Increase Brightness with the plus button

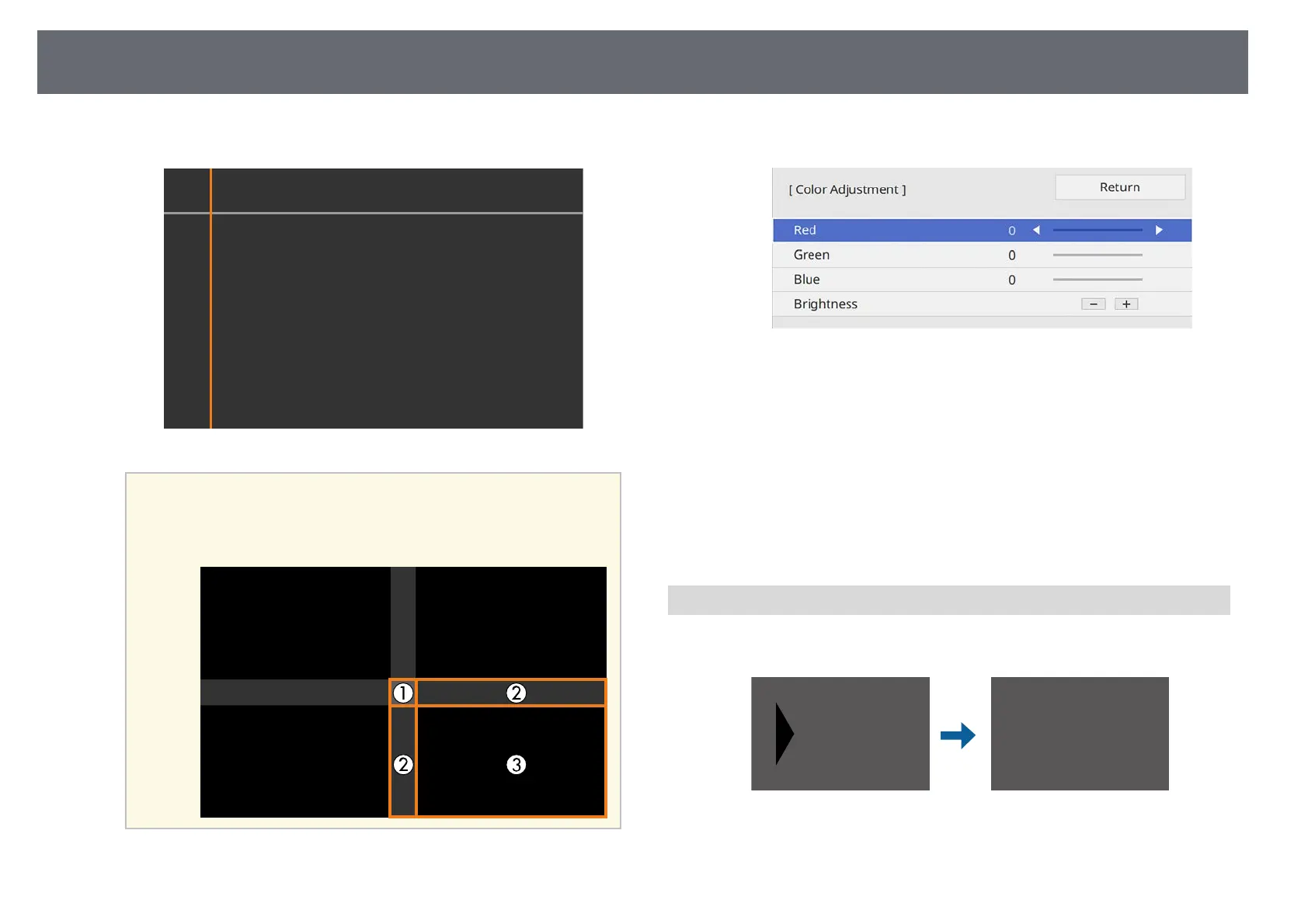tap(1125, 304)
